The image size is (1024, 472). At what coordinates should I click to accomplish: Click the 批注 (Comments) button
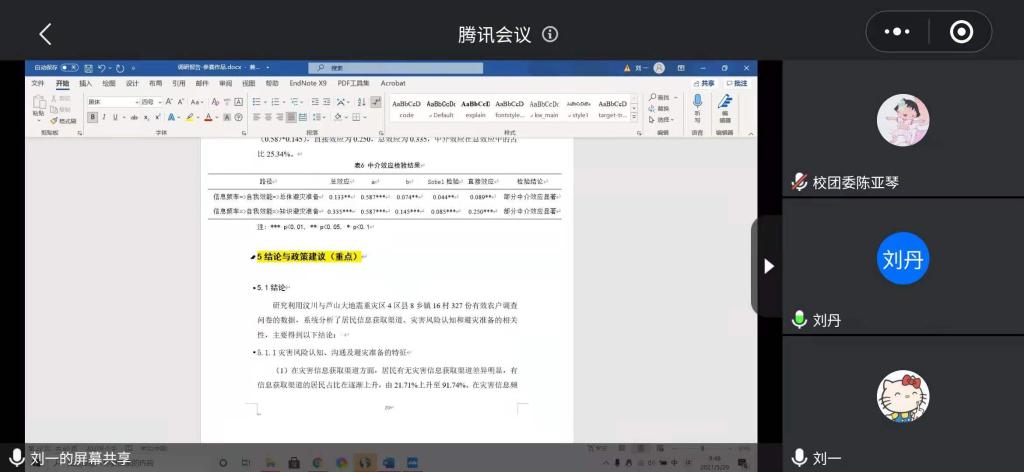pos(737,84)
